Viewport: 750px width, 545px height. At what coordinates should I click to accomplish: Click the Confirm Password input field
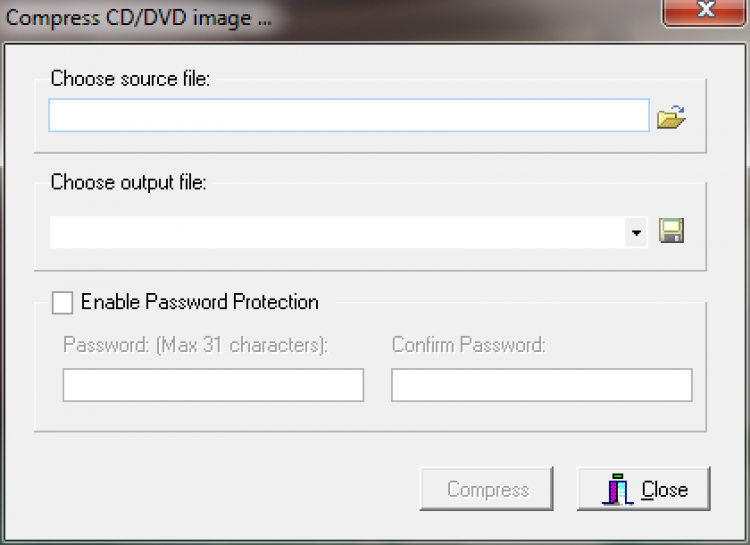tap(541, 385)
